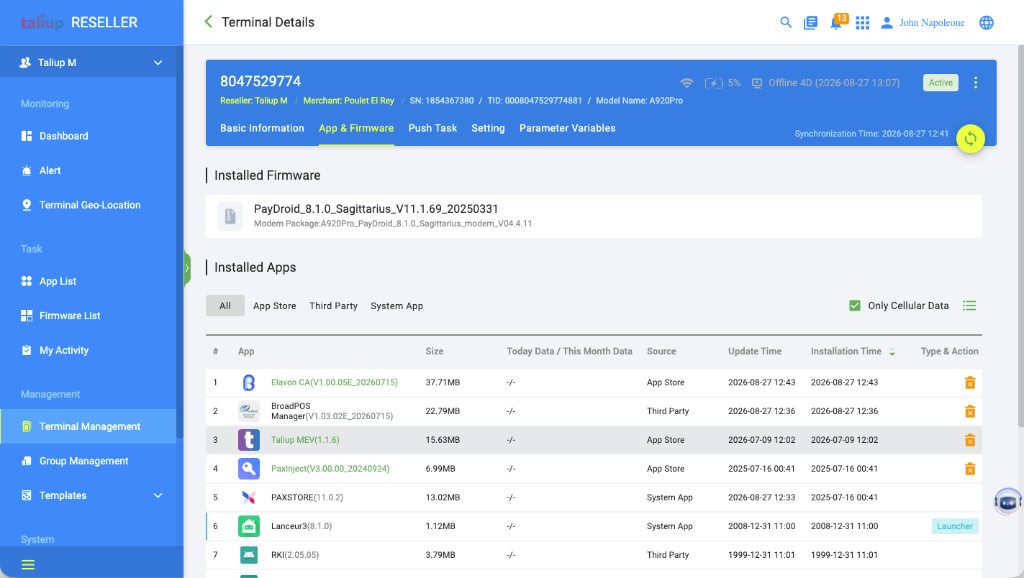
Task: Toggle the Only Cellular Data checkbox
Action: [x=854, y=305]
